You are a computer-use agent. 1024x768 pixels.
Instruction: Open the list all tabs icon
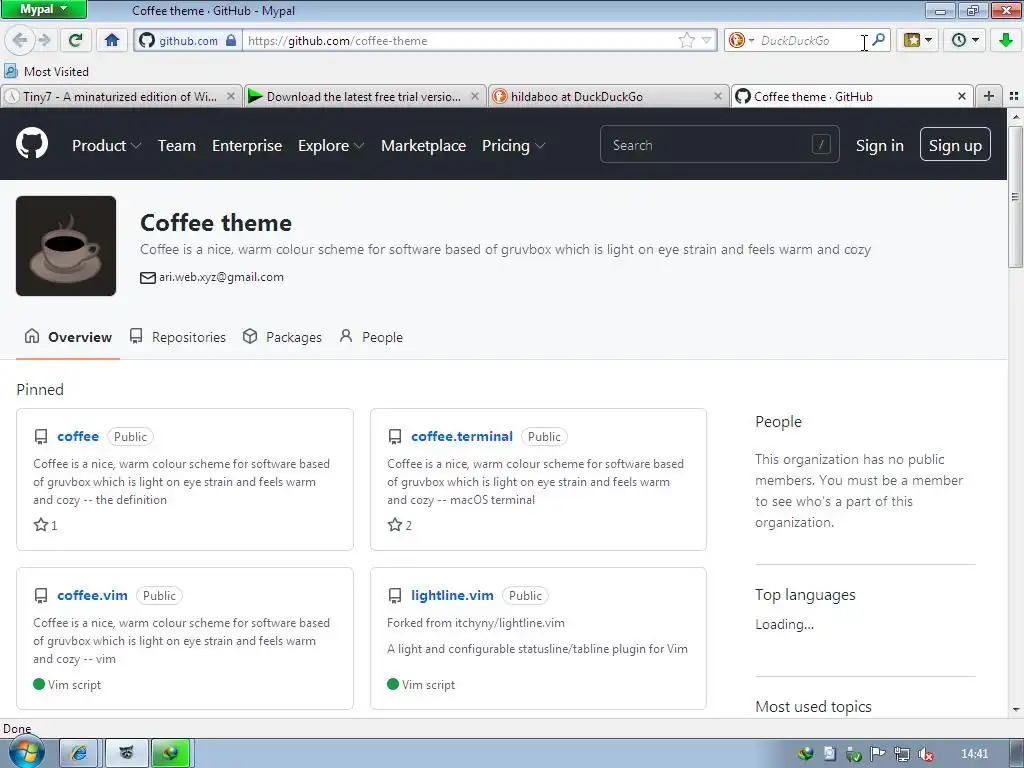click(1014, 96)
